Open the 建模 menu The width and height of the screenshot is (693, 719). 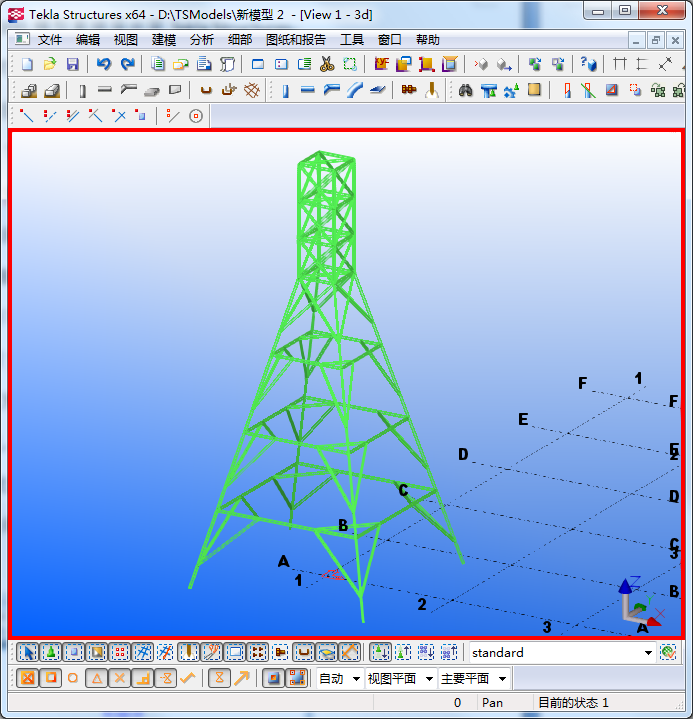pyautogui.click(x=163, y=40)
